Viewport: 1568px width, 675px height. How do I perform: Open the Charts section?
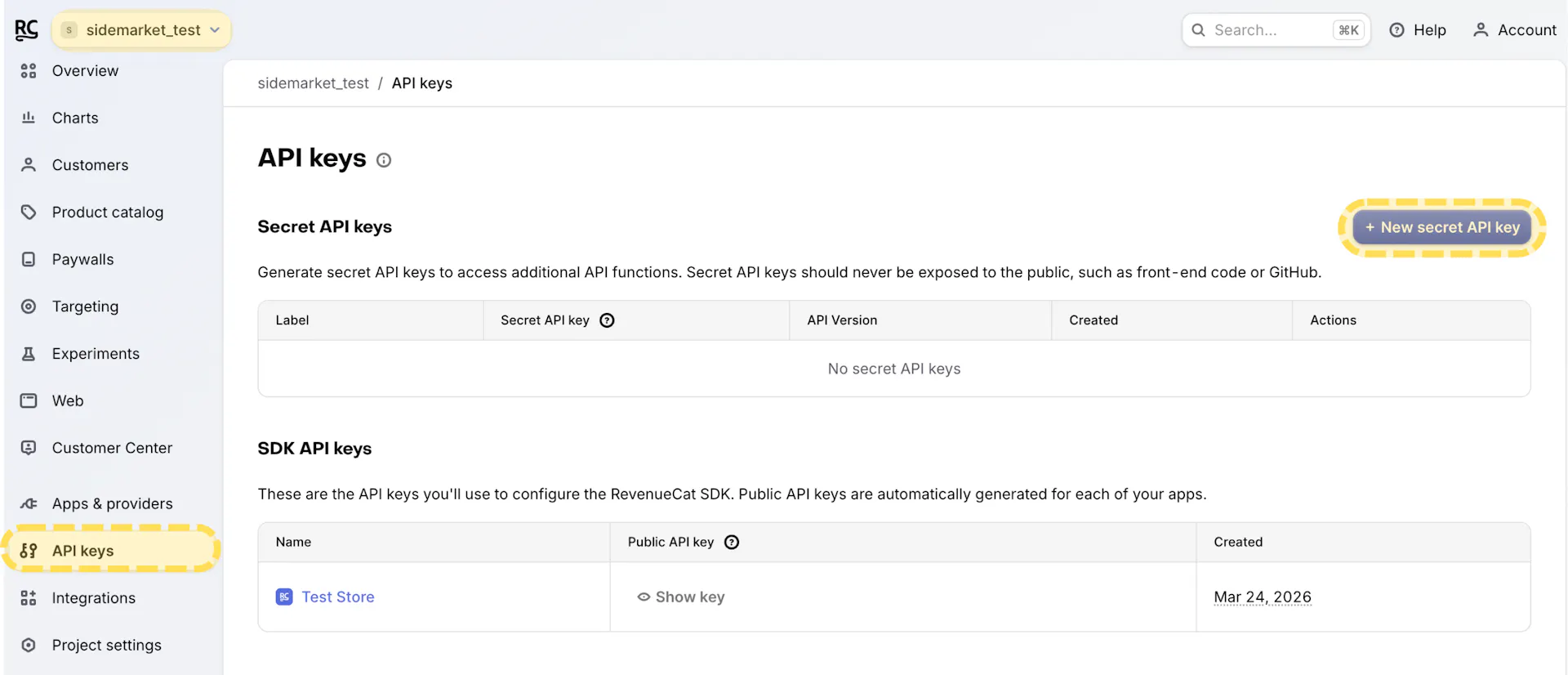pyautogui.click(x=75, y=118)
